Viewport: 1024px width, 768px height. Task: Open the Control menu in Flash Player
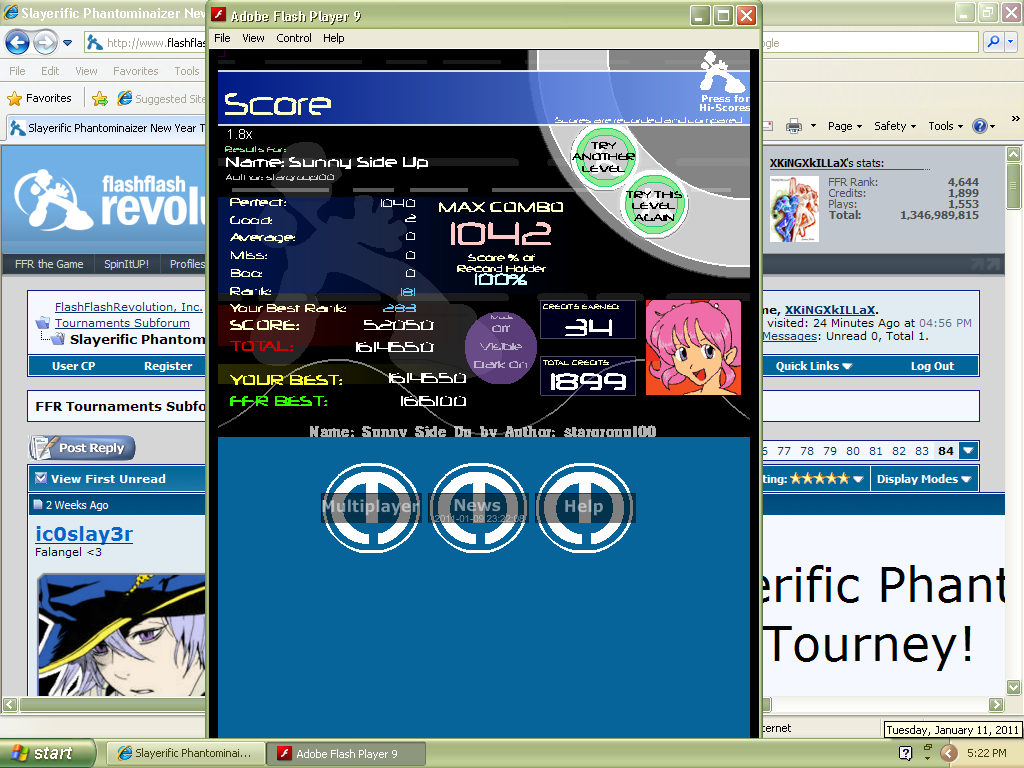(x=294, y=38)
